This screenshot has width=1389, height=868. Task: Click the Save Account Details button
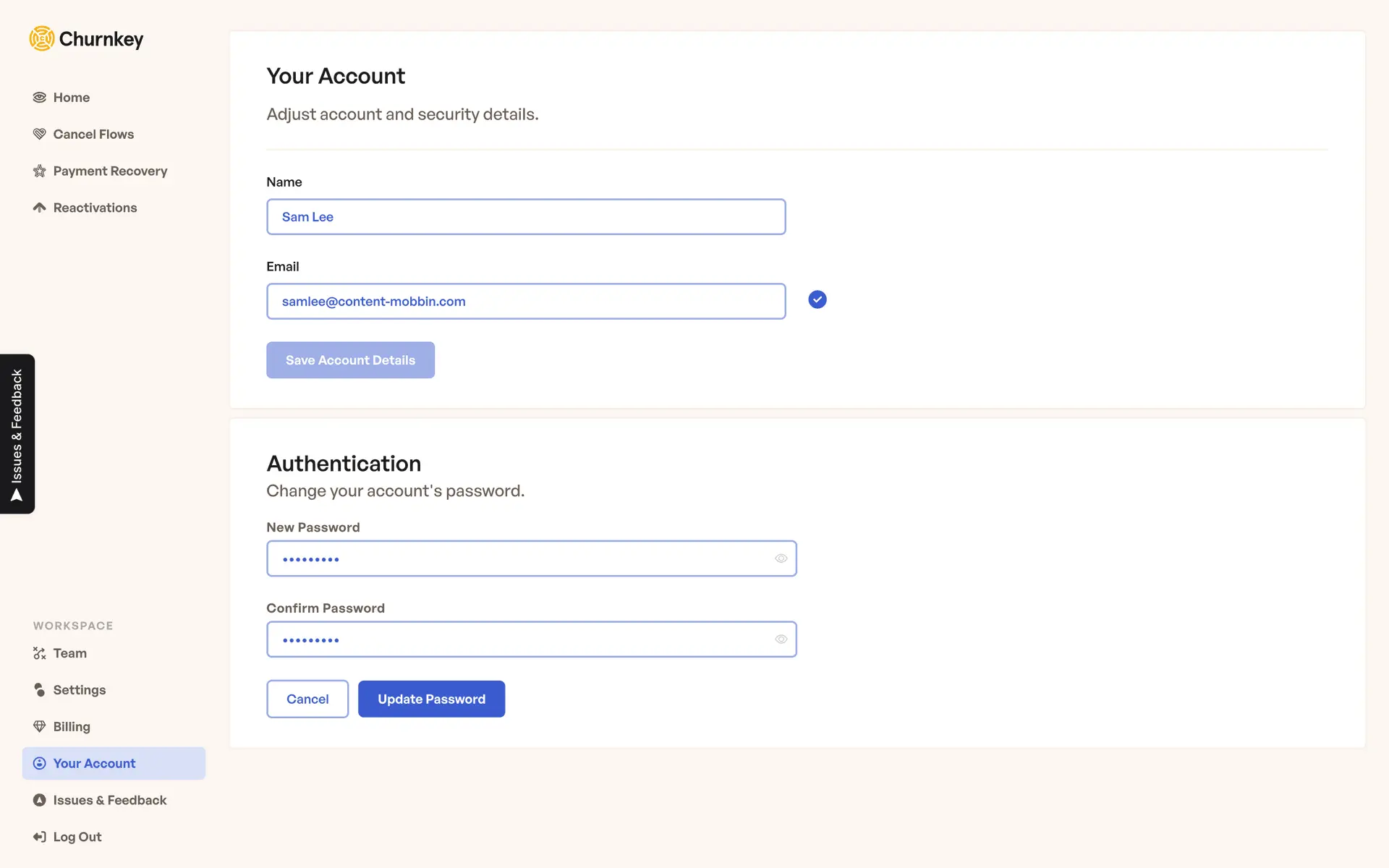pos(350,360)
